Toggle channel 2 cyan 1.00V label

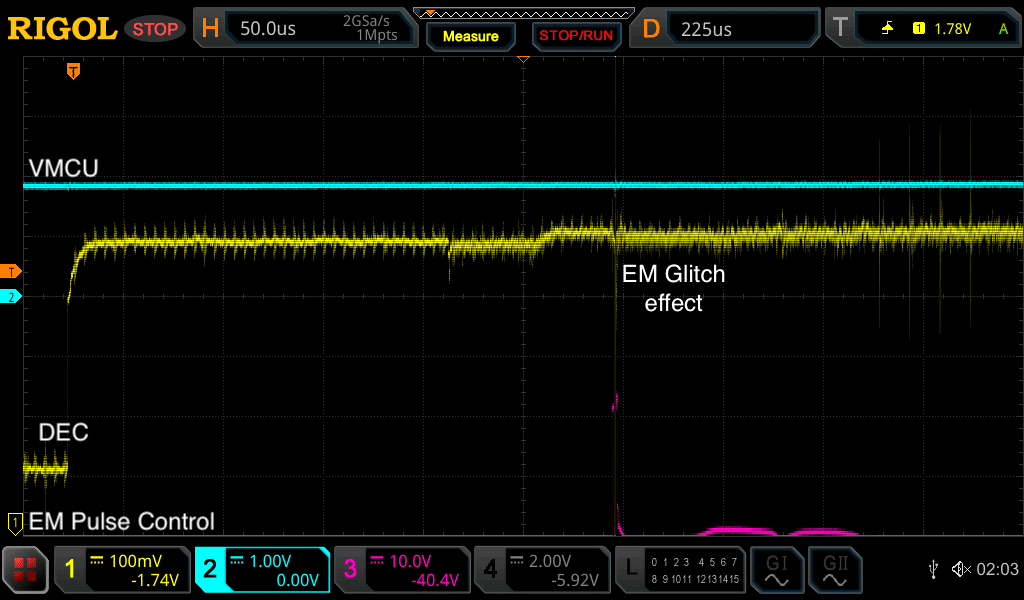(262, 570)
